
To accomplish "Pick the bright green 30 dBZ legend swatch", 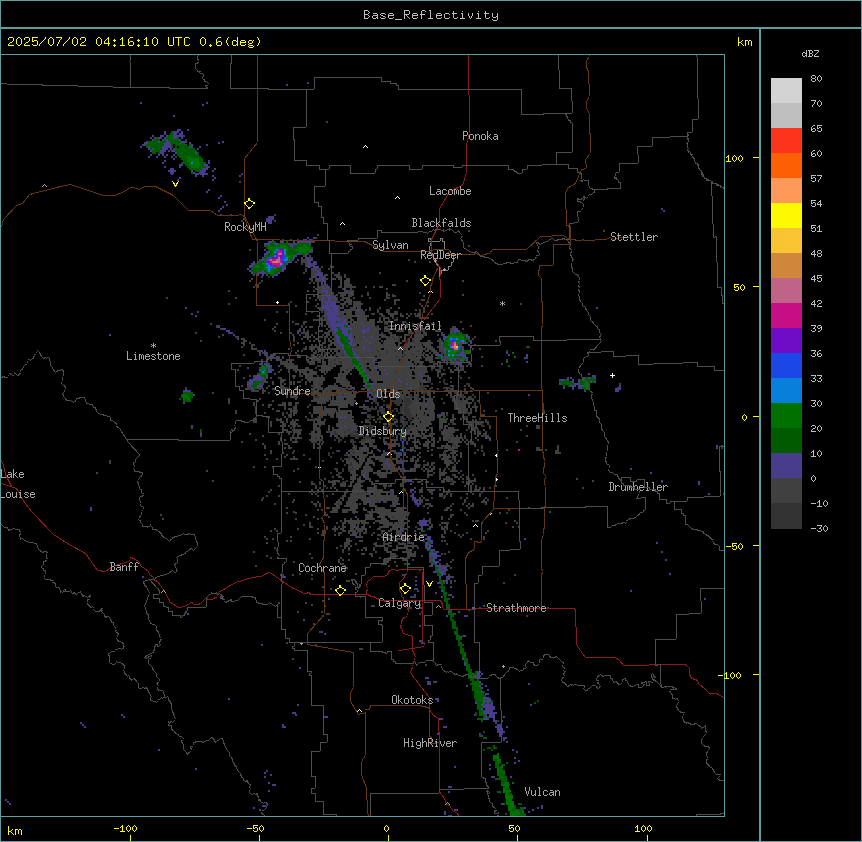I will pyautogui.click(x=786, y=416).
